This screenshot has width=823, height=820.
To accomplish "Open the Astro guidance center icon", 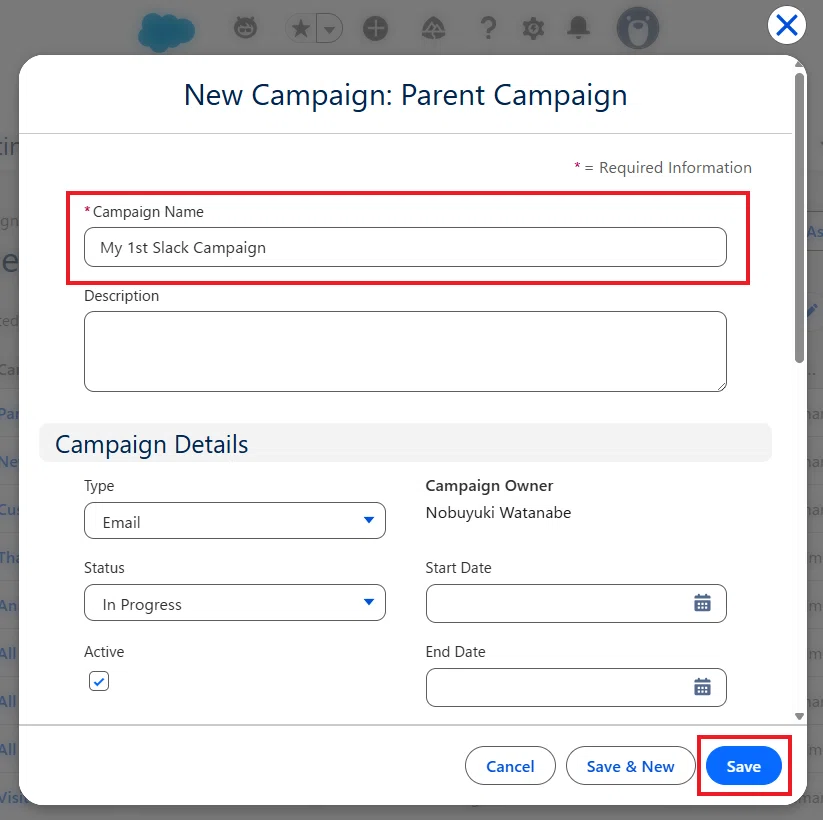I will [x=245, y=28].
